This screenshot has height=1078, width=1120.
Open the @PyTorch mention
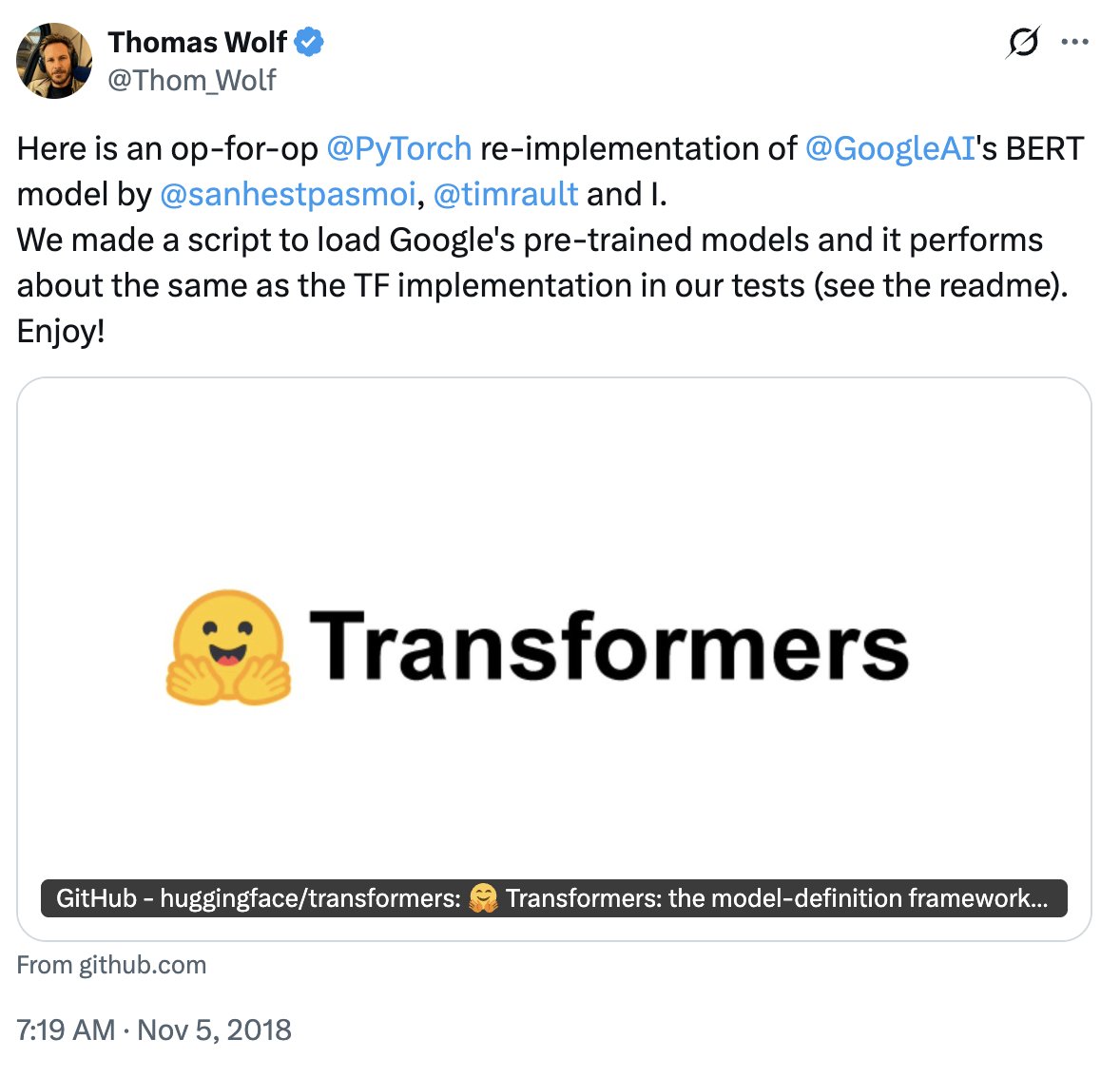pos(398,148)
